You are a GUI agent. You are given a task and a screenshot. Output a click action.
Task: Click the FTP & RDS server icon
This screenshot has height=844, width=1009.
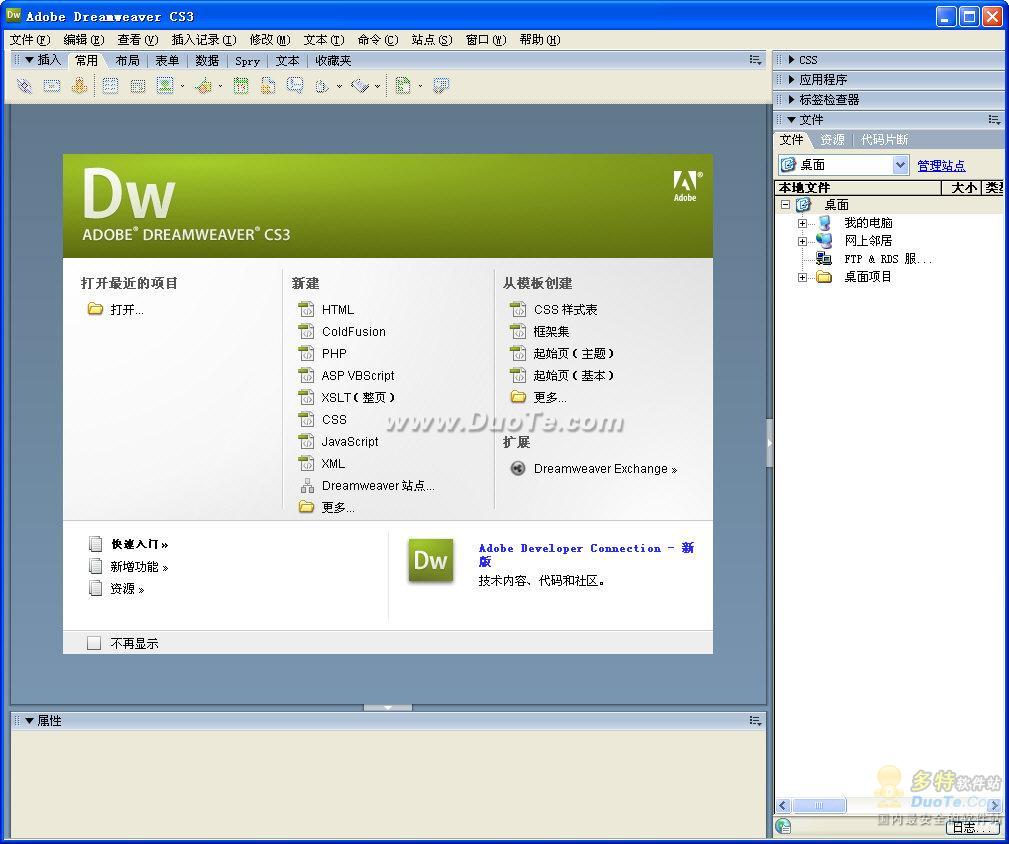point(824,259)
